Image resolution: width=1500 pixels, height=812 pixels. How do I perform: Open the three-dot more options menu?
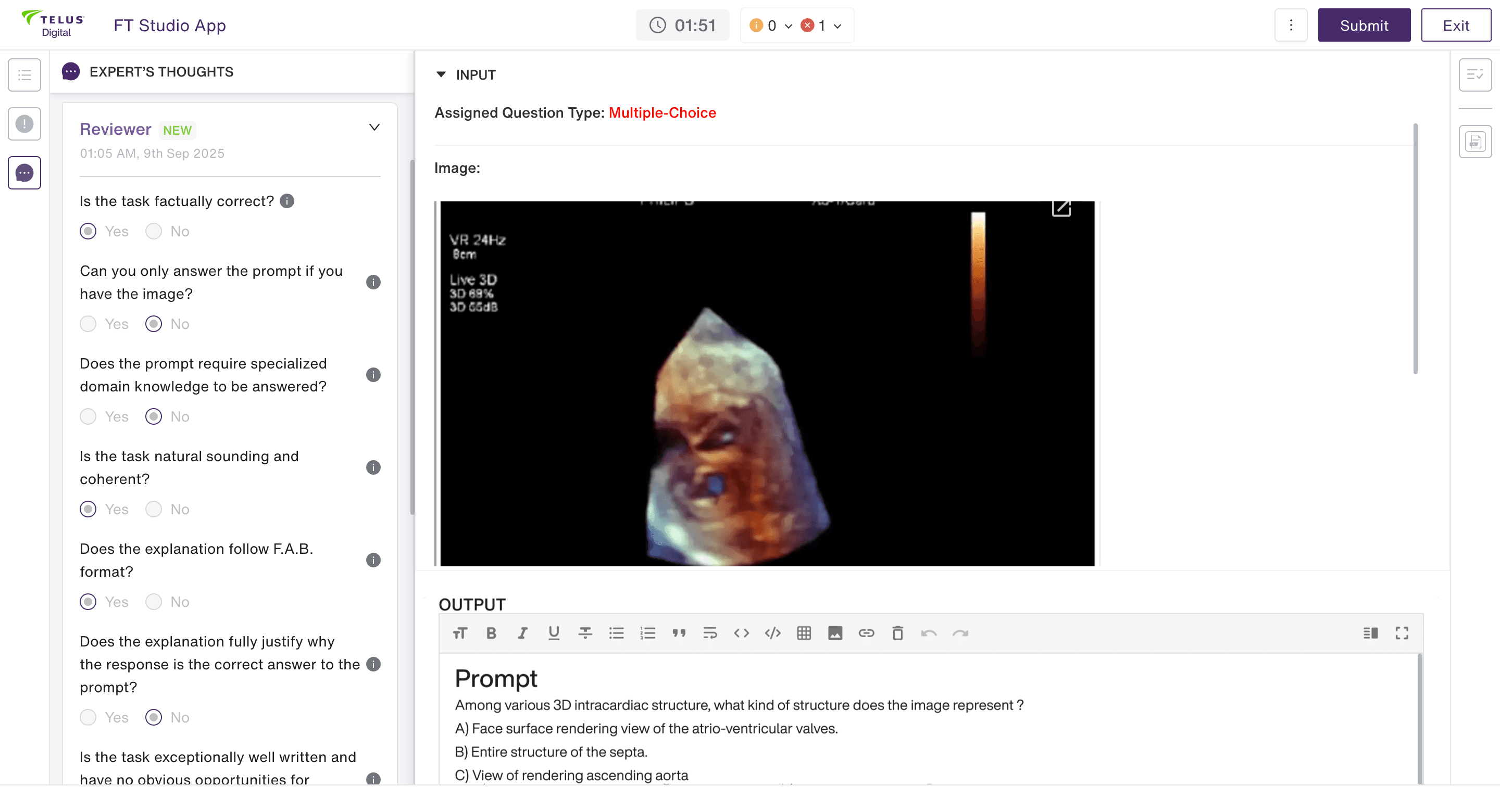[x=1291, y=25]
